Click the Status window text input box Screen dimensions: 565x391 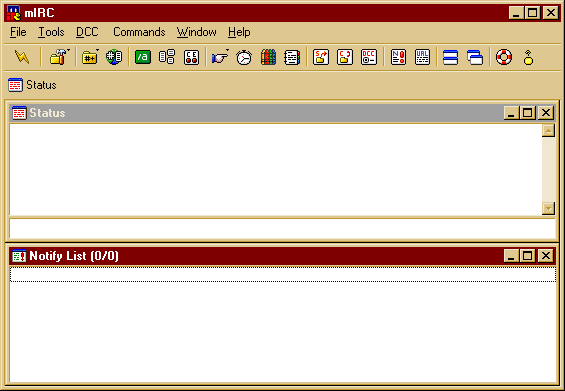click(x=282, y=228)
